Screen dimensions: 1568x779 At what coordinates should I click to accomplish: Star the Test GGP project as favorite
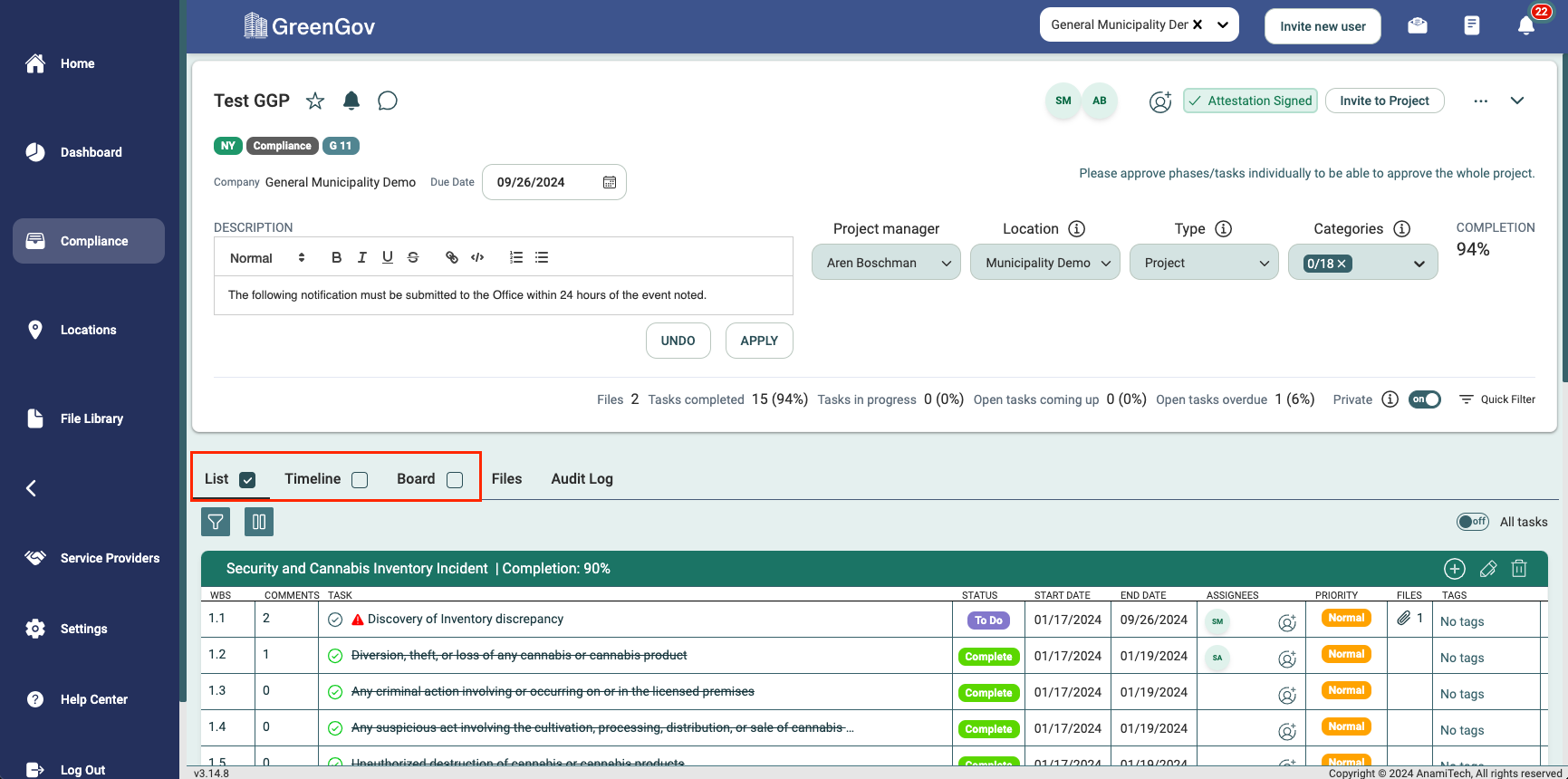(315, 101)
